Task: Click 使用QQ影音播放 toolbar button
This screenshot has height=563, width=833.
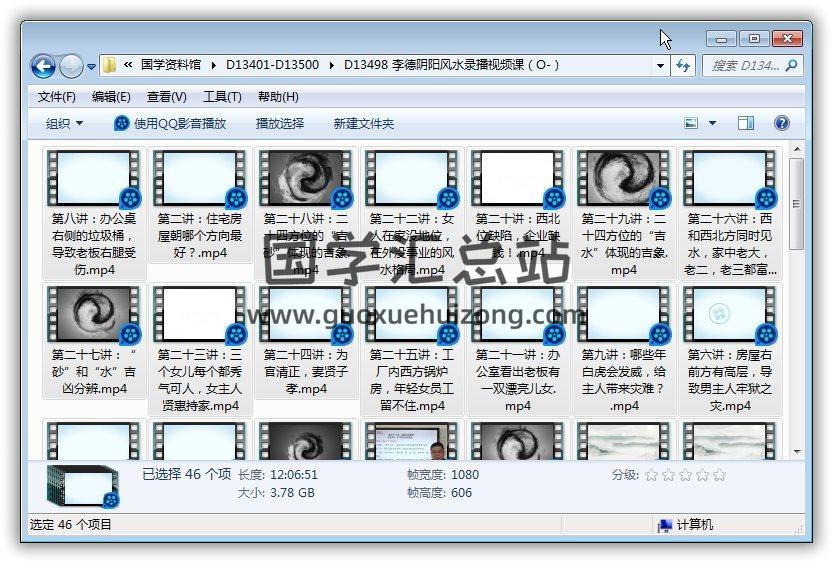Action: [x=170, y=124]
